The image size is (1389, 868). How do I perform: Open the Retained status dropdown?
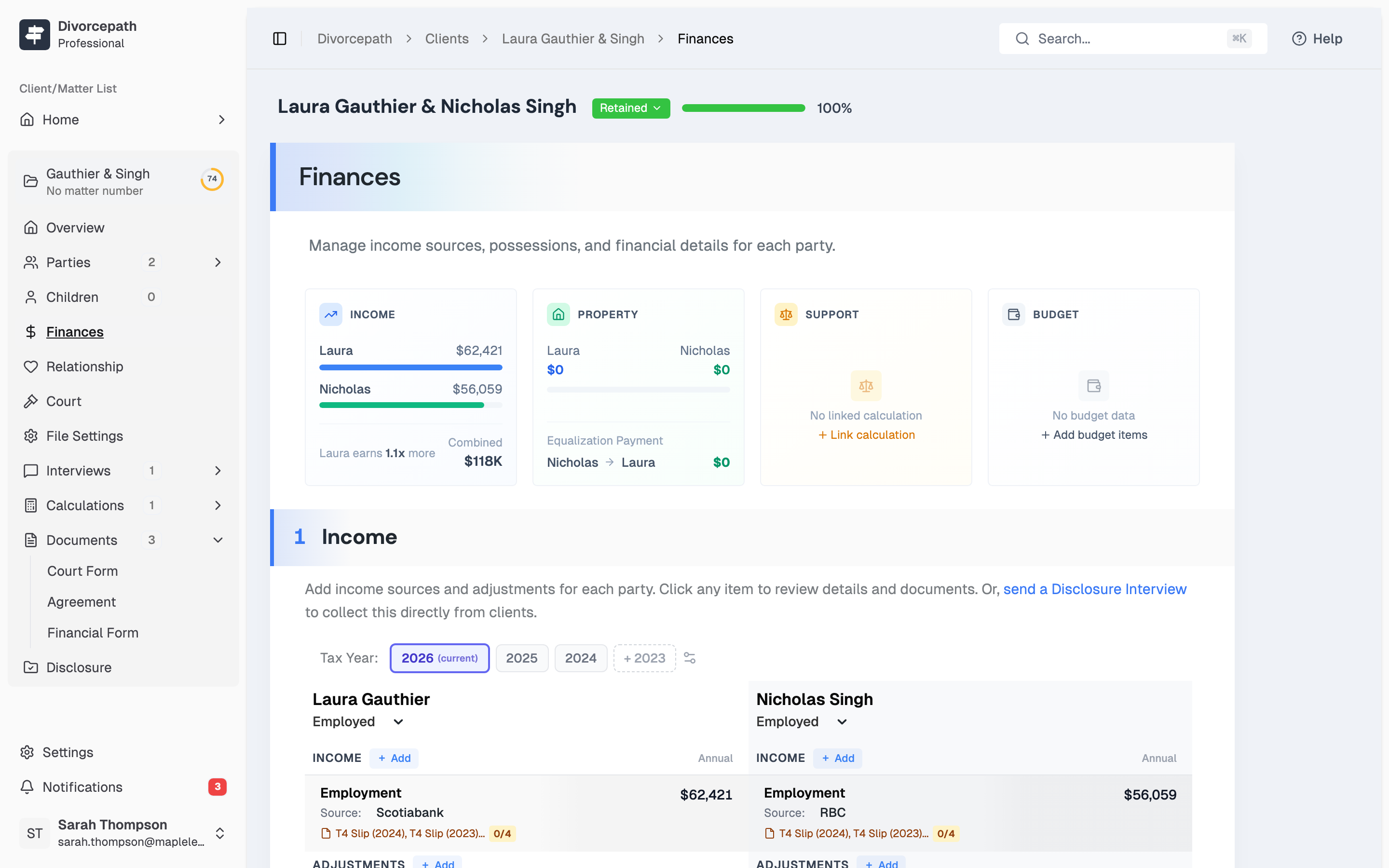point(630,108)
